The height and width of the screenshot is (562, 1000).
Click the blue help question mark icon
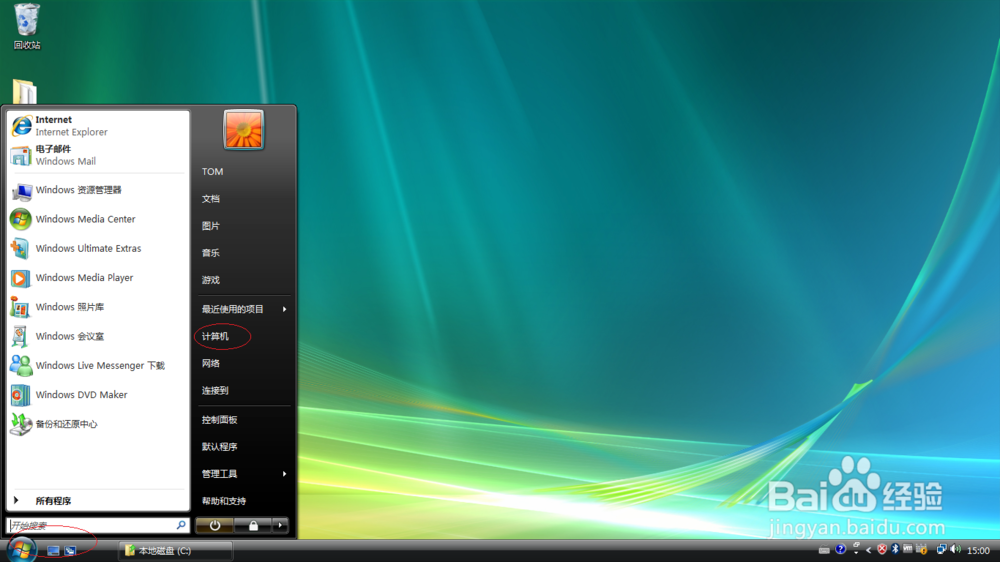[841, 549]
